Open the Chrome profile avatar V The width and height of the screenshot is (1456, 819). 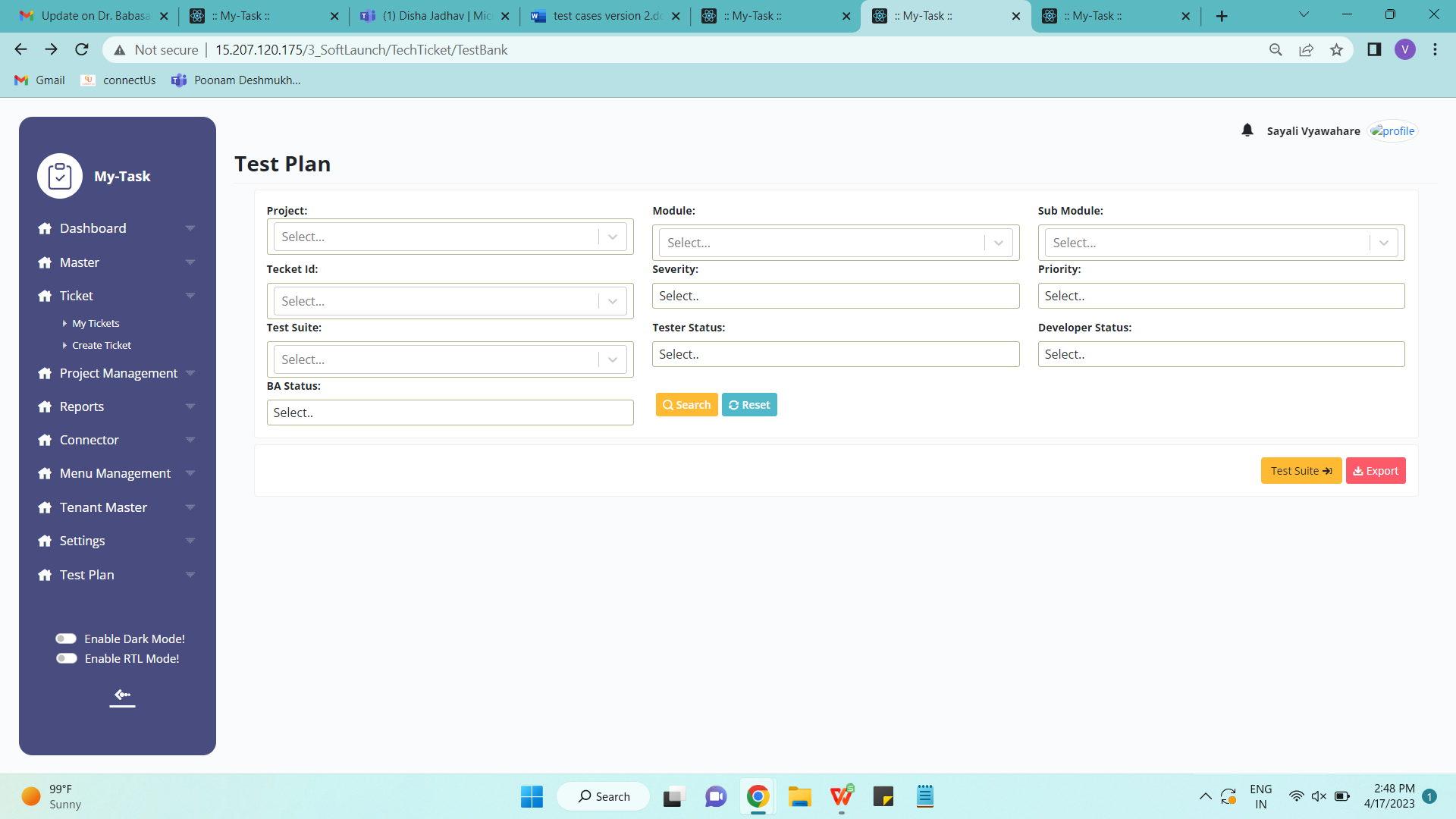1405,50
